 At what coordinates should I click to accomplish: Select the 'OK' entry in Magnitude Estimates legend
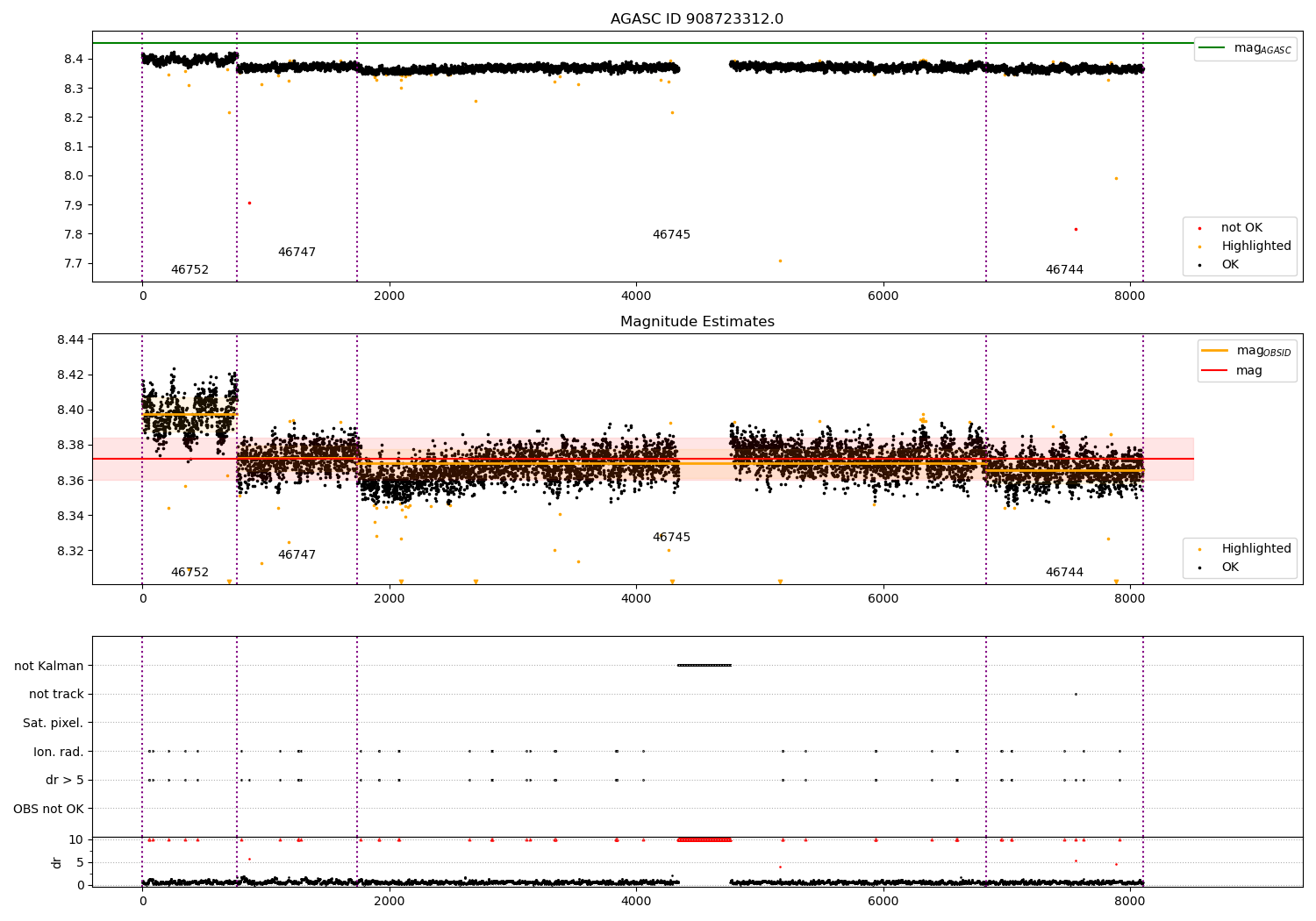tap(1219, 568)
